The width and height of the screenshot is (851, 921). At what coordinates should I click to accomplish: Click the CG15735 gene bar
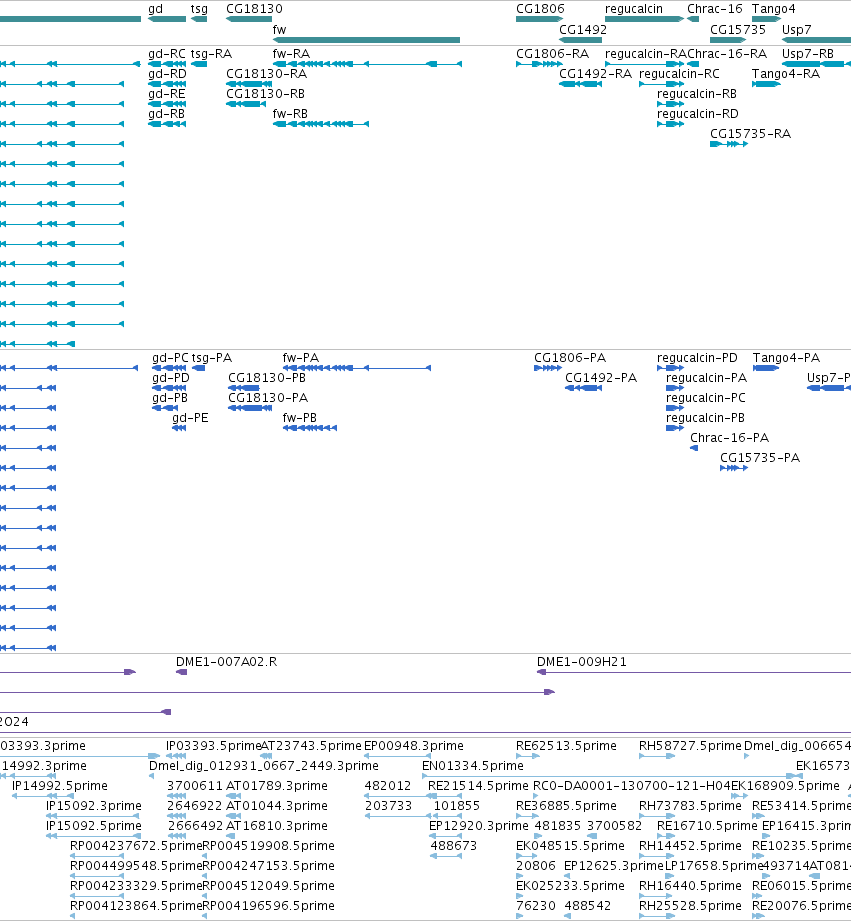(x=728, y=40)
